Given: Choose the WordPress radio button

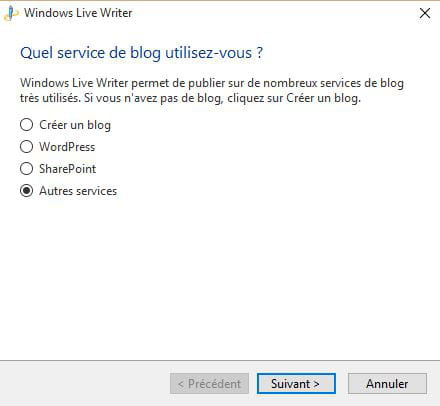Looking at the screenshot, I should [27, 147].
